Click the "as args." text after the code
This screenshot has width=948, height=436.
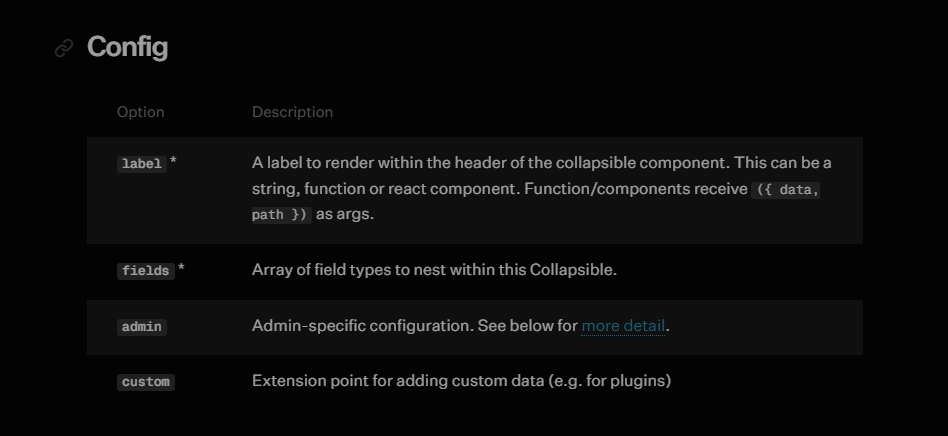345,214
